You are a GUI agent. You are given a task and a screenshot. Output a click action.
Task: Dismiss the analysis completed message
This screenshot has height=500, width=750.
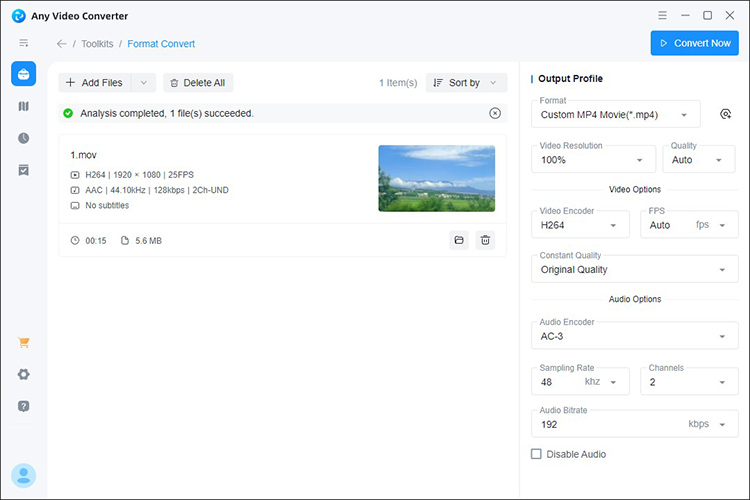(x=495, y=113)
